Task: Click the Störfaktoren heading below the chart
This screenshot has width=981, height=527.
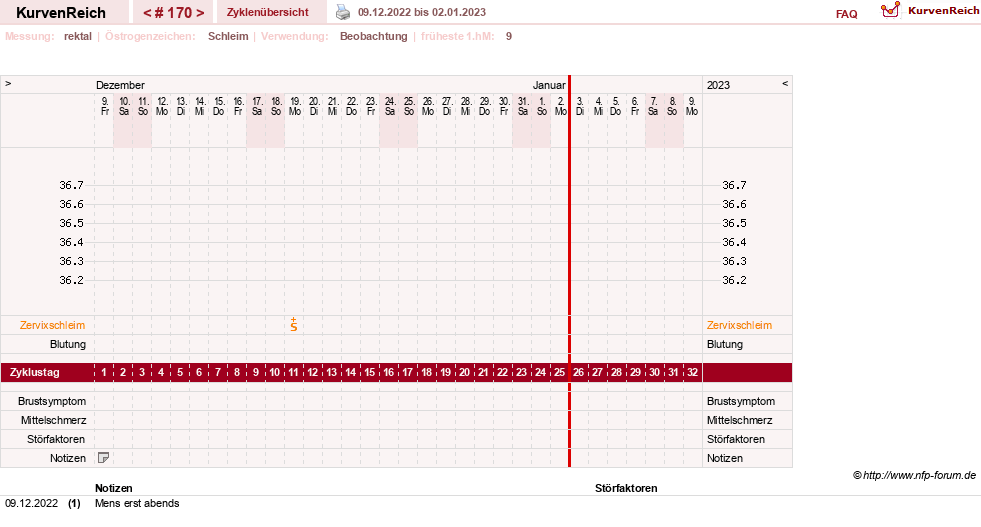Action: (626, 488)
